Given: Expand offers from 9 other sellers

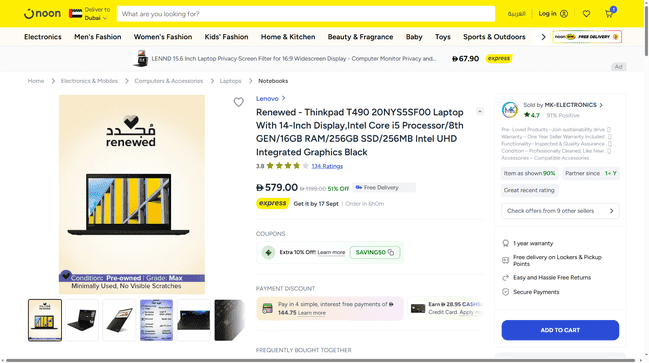Looking at the screenshot, I should click(x=560, y=211).
